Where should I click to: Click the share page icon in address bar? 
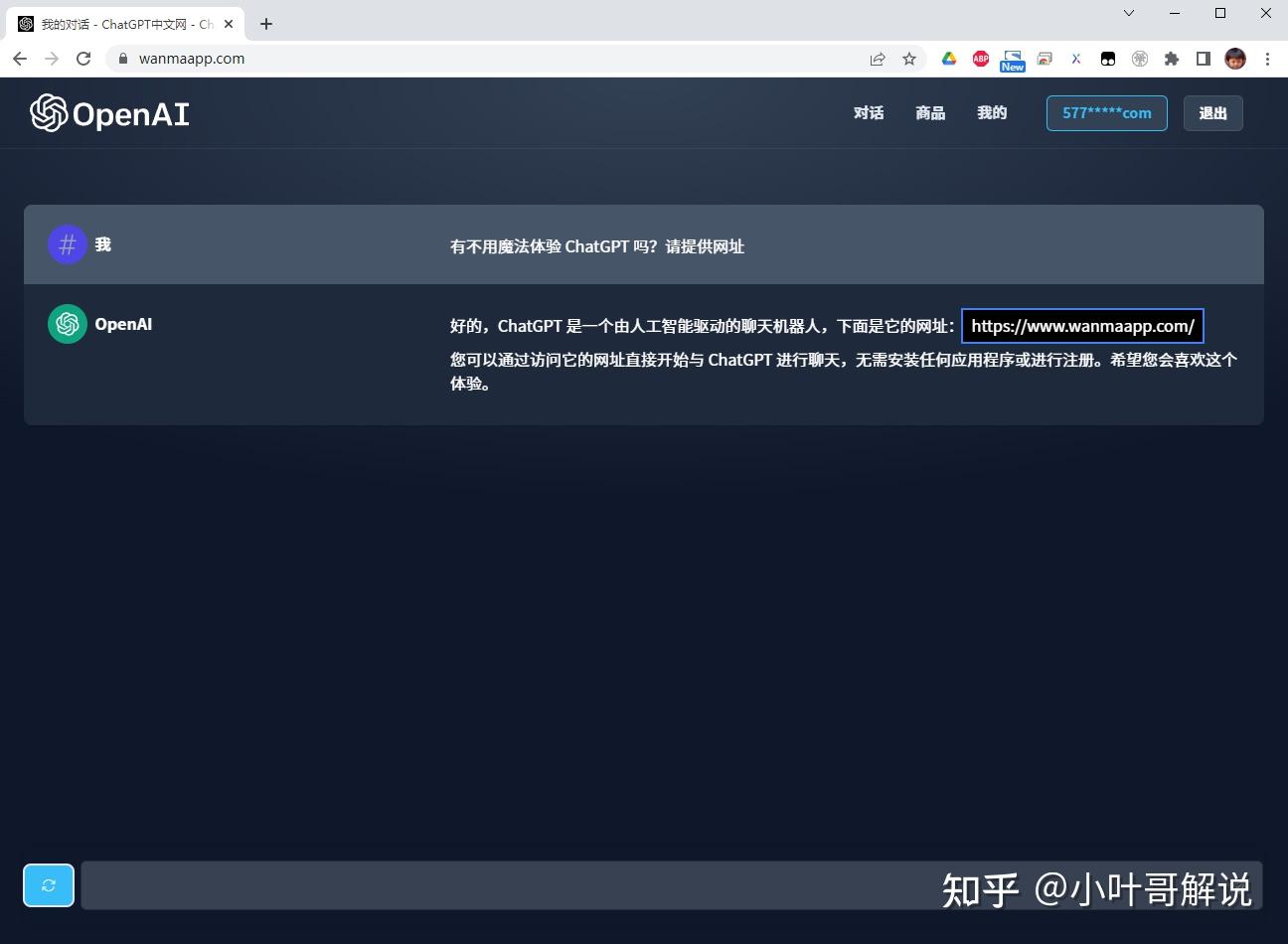click(878, 59)
